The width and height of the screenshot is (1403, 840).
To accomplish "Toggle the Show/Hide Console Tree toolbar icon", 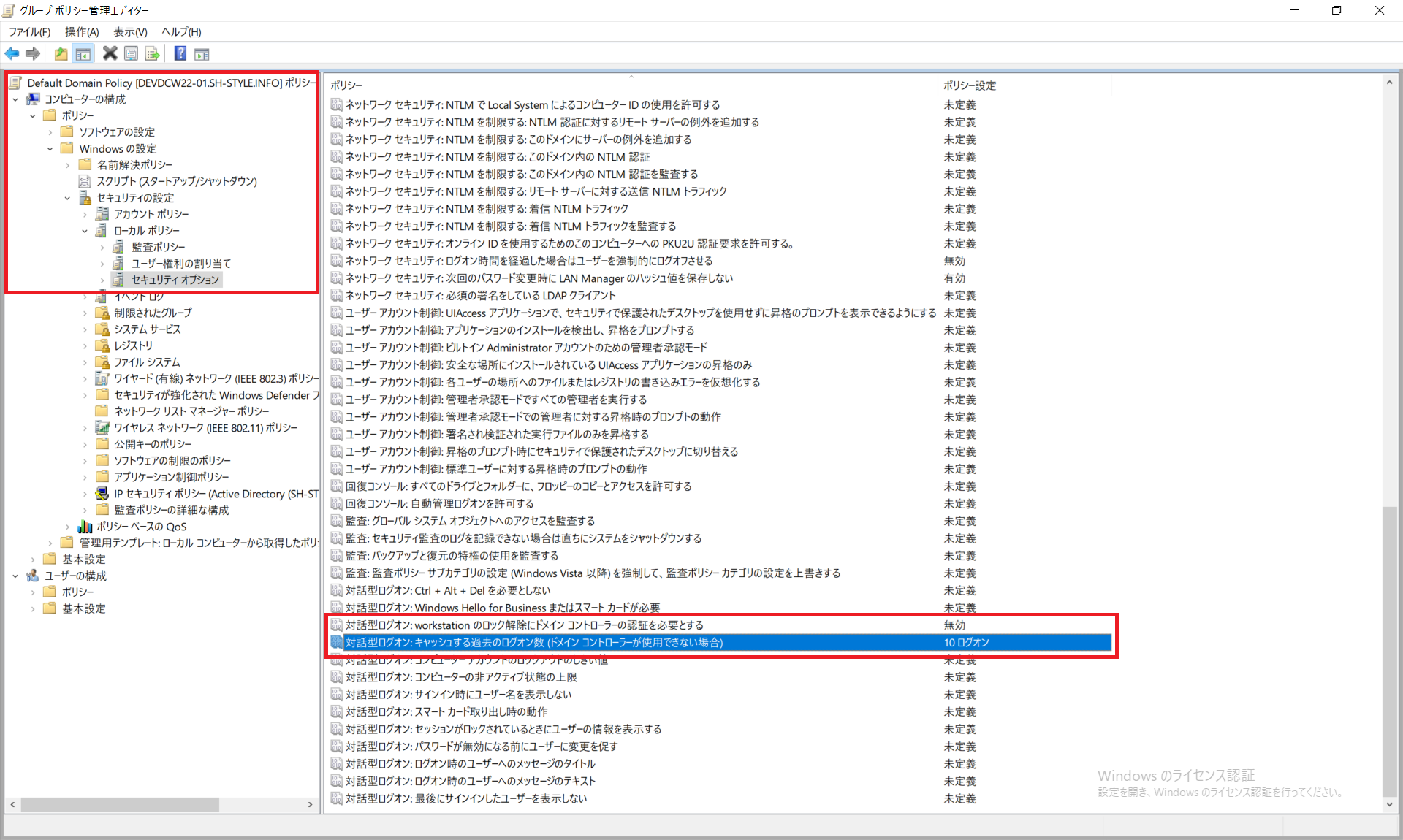I will click(83, 53).
